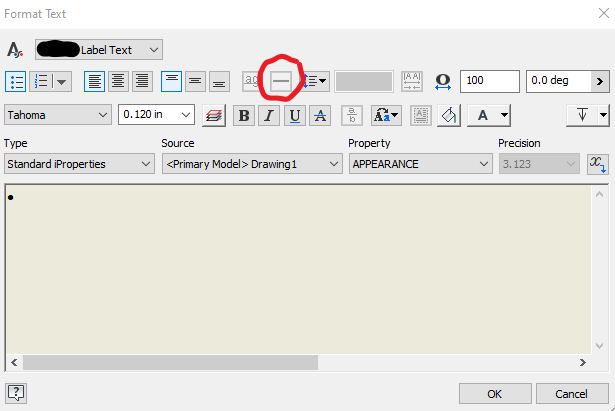Click the Cancel button
The height and width of the screenshot is (411, 615).
(x=572, y=394)
